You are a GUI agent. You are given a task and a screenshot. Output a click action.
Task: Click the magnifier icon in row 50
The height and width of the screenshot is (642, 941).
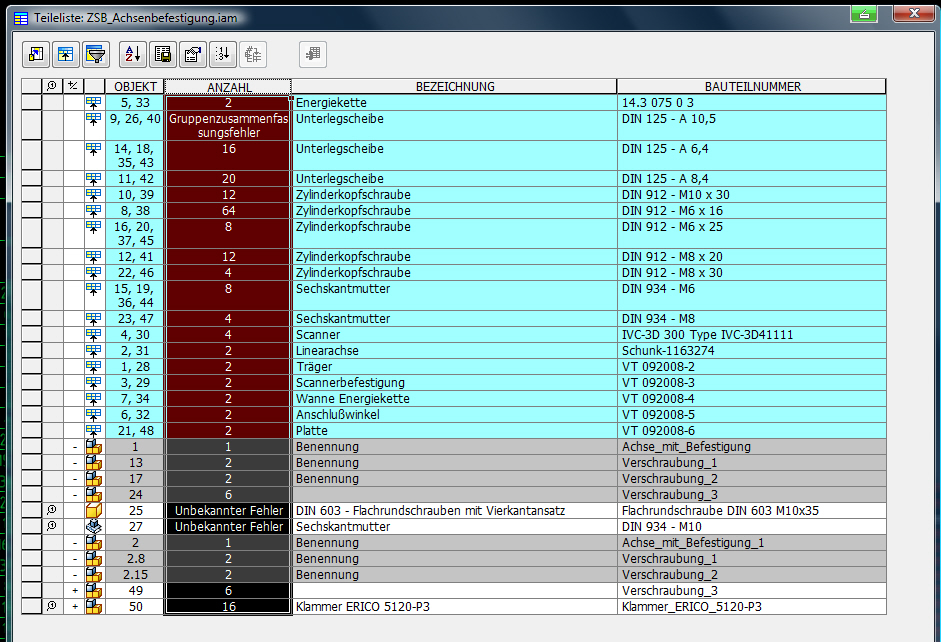click(52, 607)
